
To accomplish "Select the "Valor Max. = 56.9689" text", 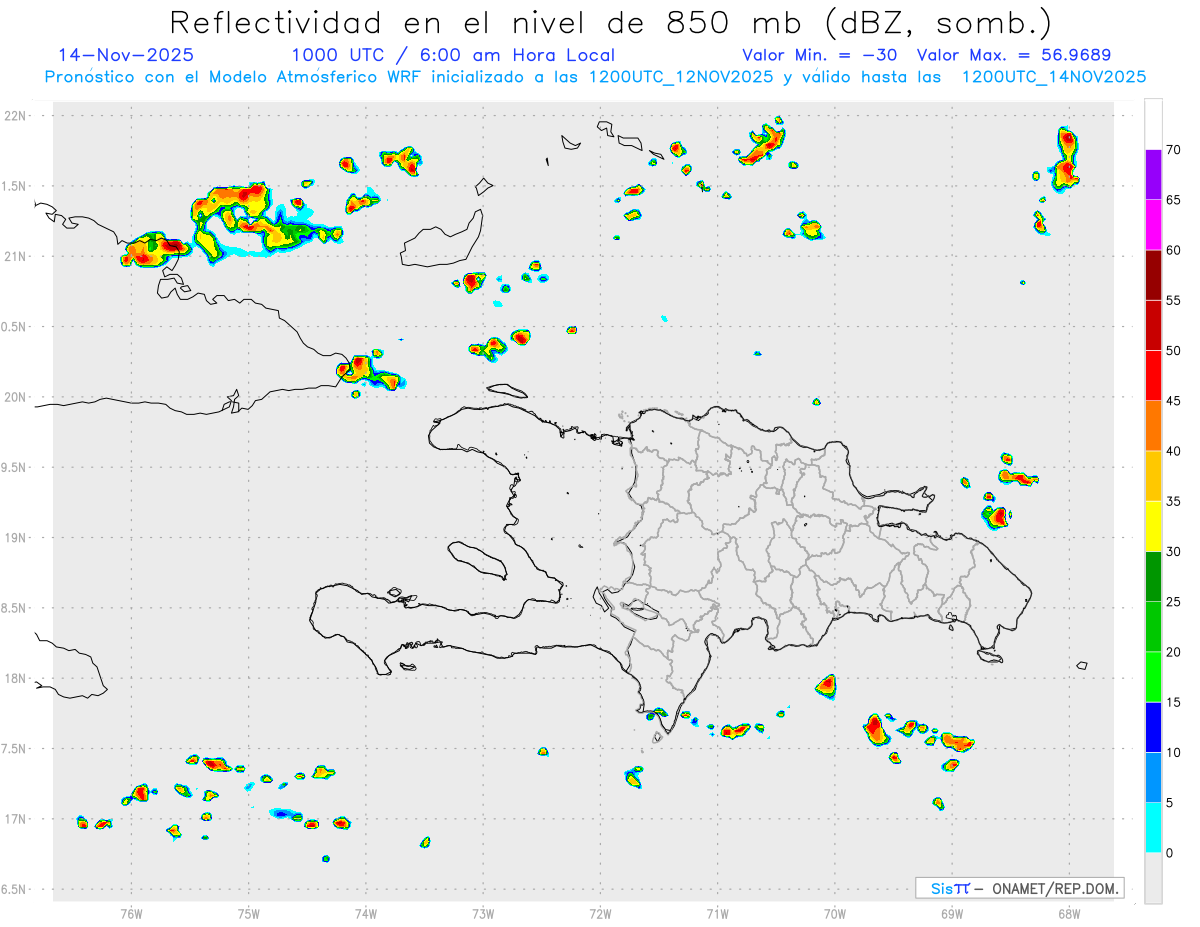I will [x=1013, y=55].
